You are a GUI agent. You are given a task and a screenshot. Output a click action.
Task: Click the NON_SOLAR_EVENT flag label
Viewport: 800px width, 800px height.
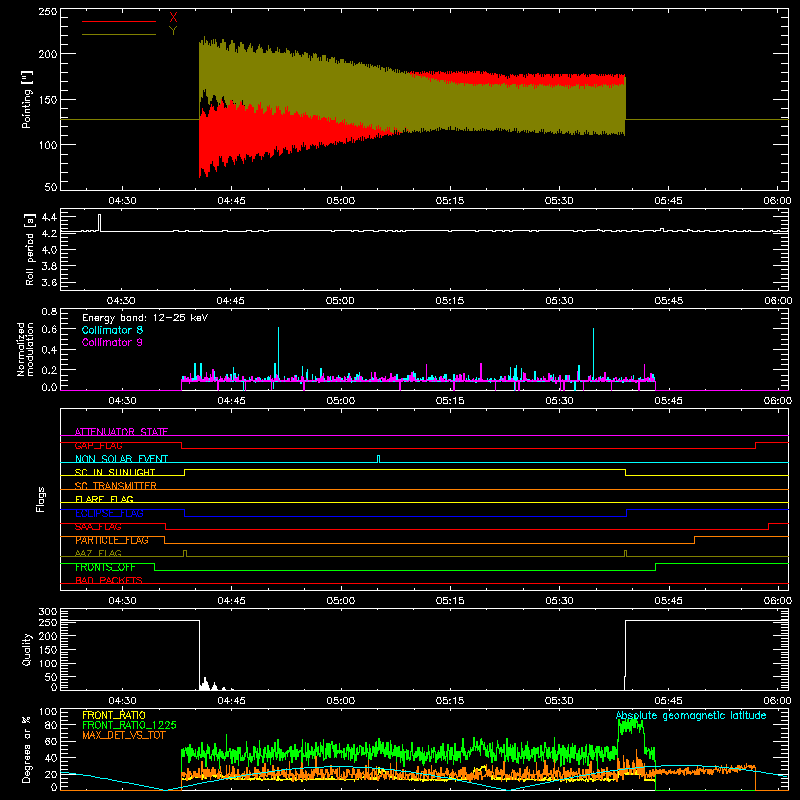[121, 459]
